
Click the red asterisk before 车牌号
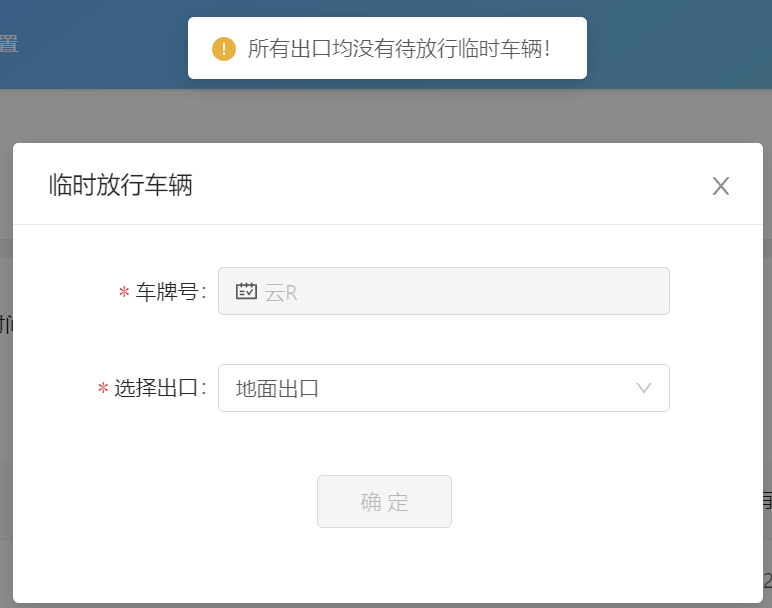[124, 292]
